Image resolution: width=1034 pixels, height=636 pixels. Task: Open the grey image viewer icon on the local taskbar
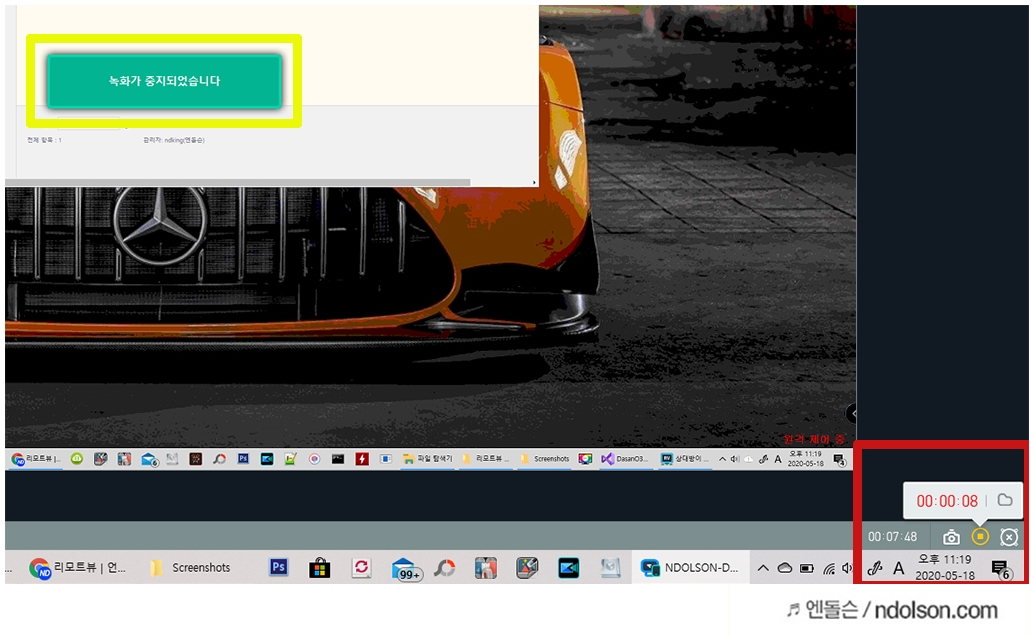coord(610,567)
